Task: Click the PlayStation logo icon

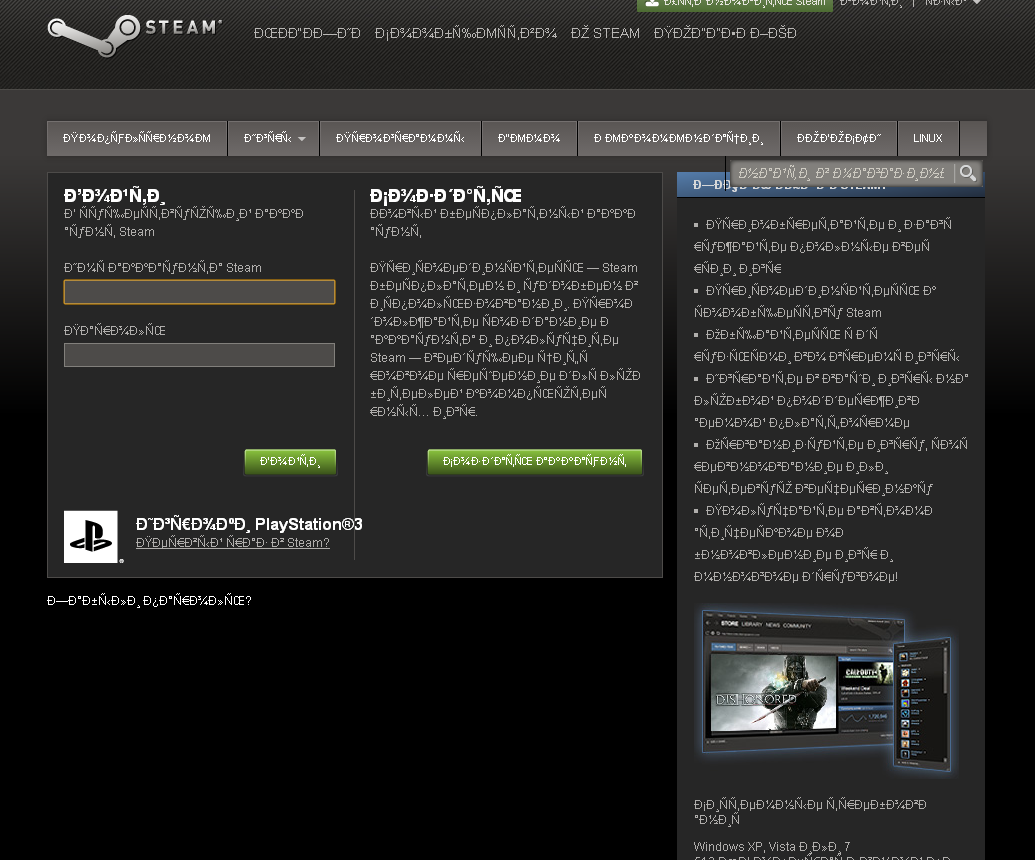Action: click(91, 537)
